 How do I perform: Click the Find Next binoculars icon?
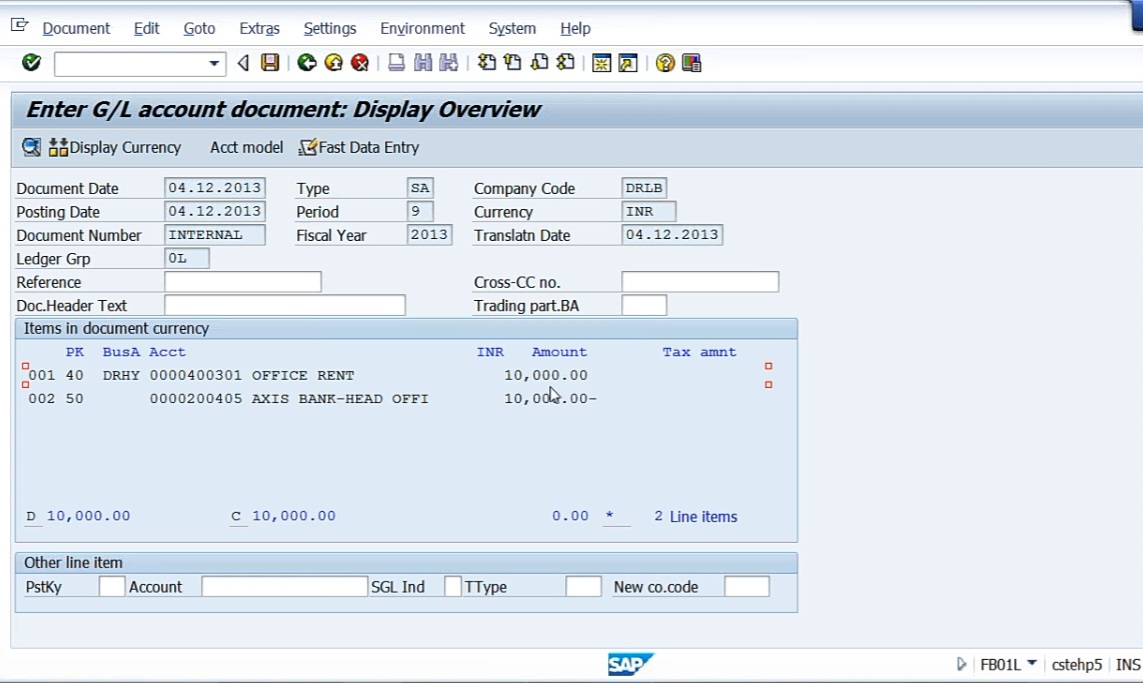pos(449,63)
